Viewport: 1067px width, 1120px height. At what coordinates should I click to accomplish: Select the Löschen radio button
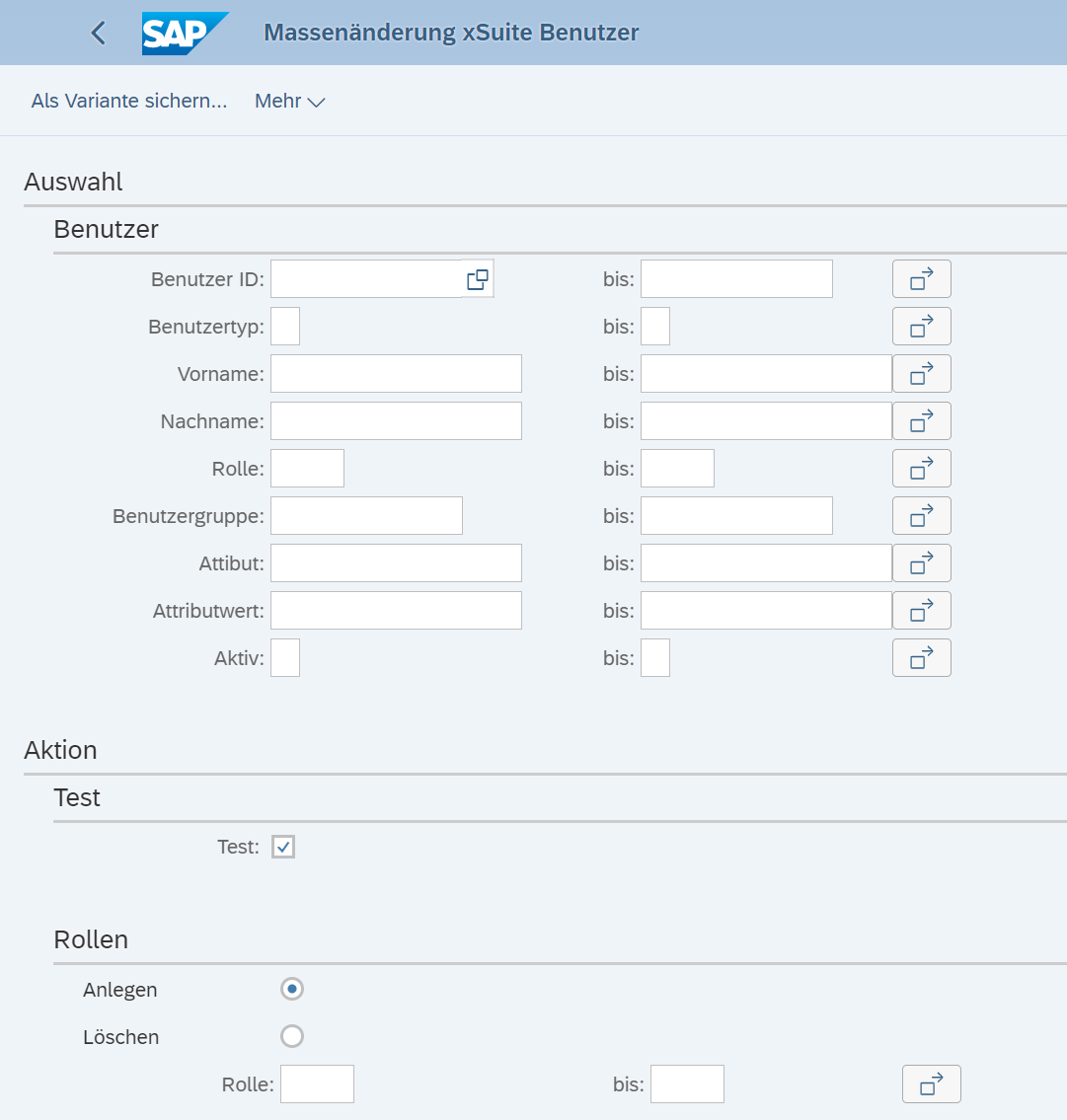292,1036
